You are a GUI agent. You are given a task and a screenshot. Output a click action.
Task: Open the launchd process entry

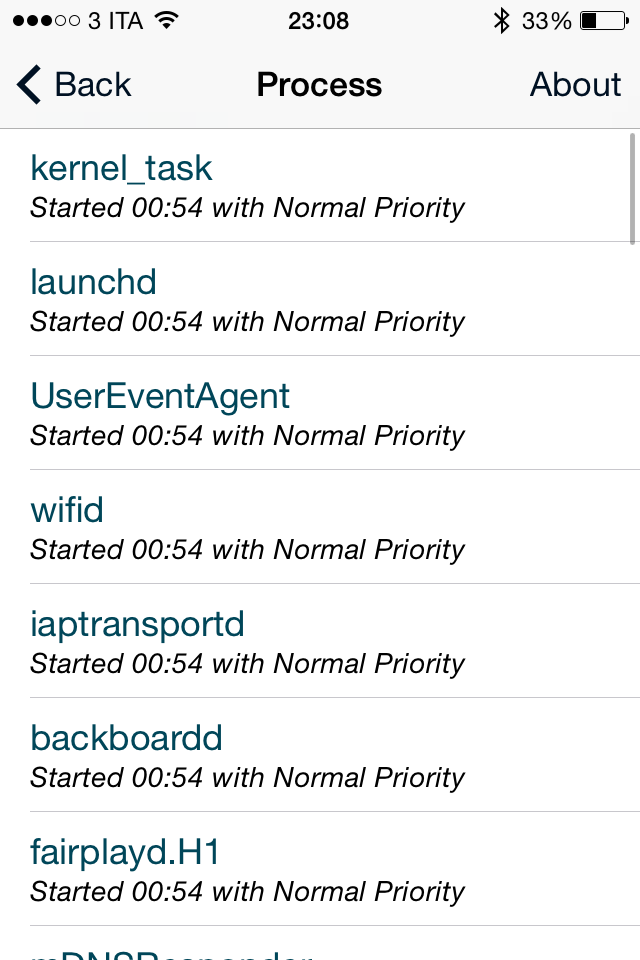(320, 299)
